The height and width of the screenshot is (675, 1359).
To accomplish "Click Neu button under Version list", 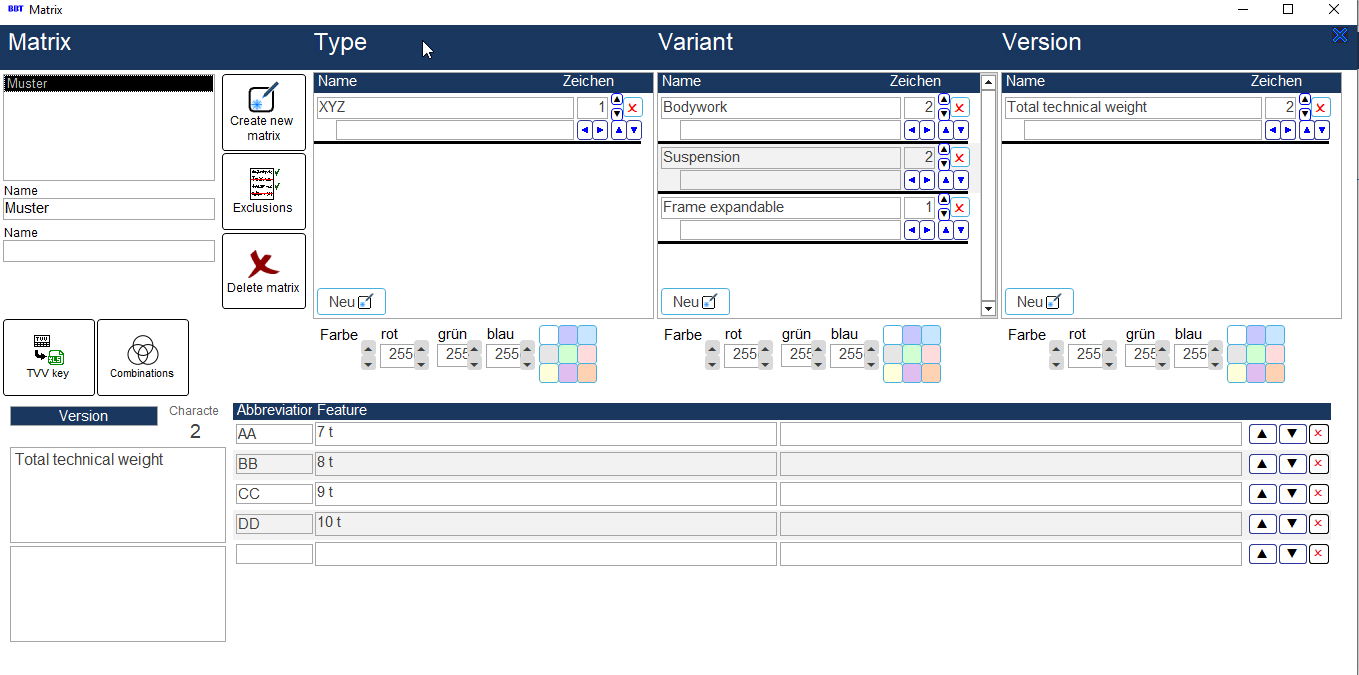I will point(1039,302).
